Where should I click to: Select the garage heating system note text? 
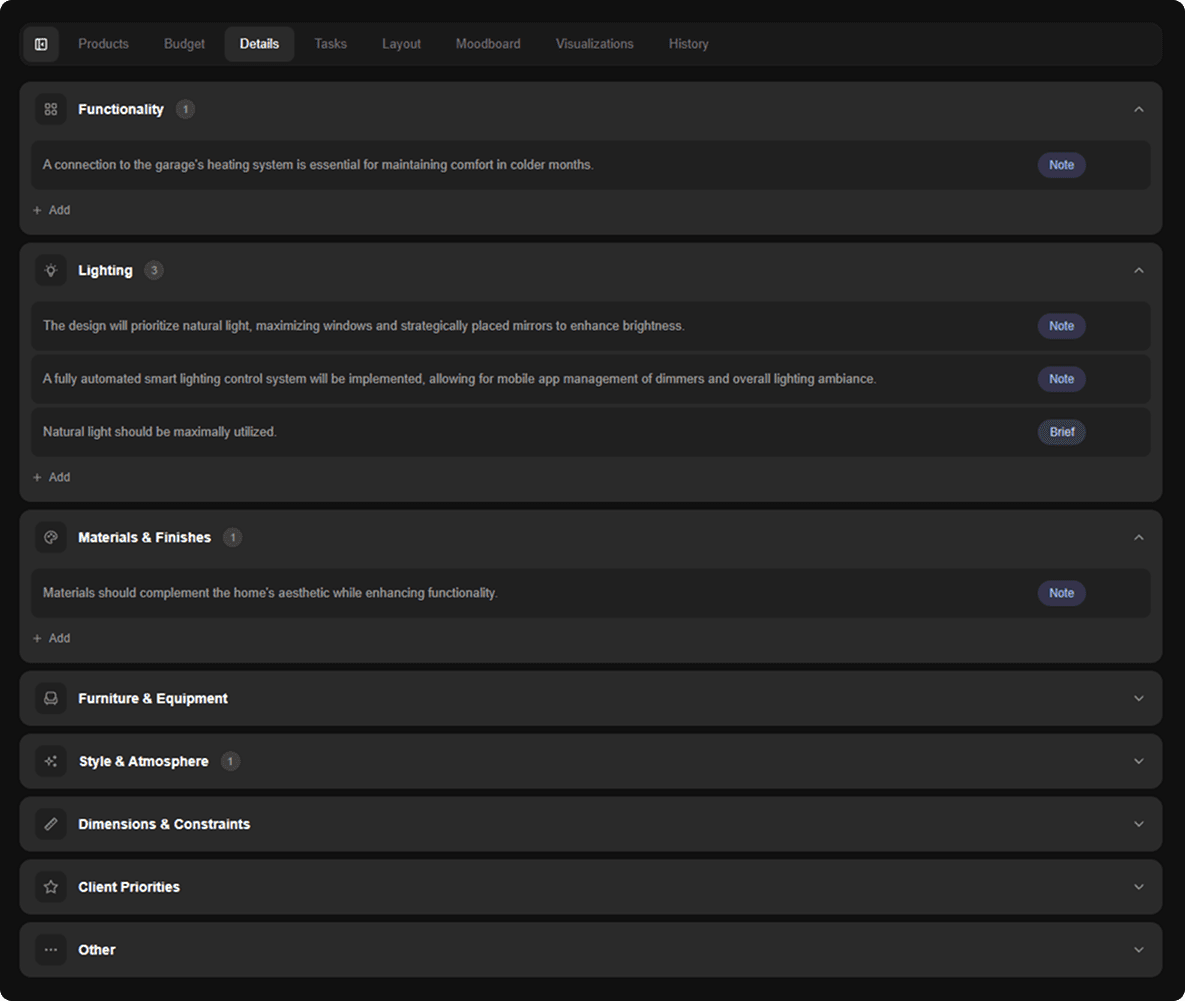pos(318,165)
